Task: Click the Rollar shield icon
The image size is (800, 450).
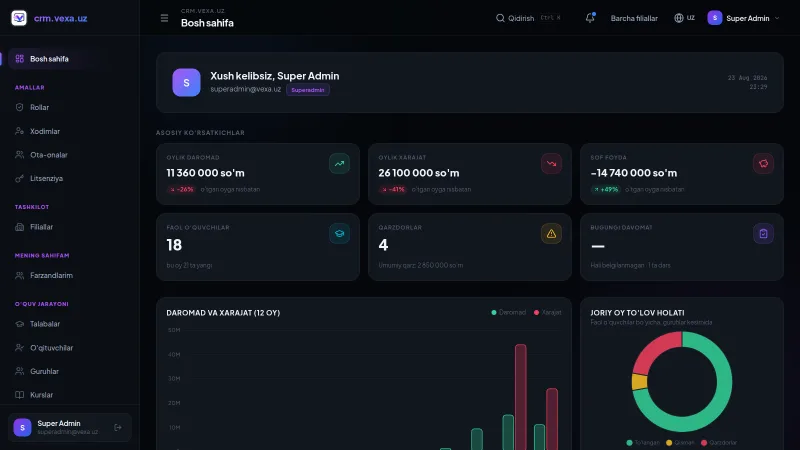Action: [19, 107]
